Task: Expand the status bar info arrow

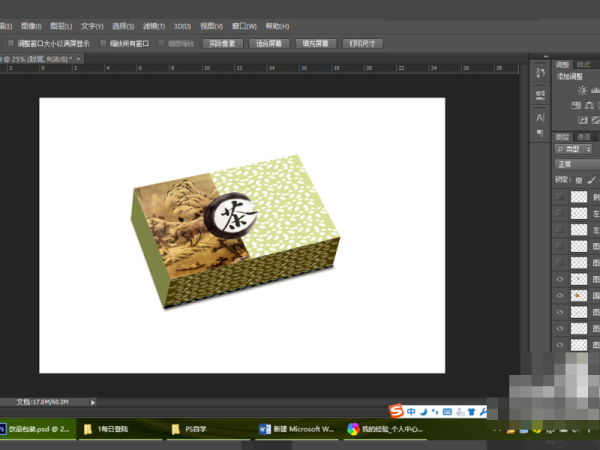Action: coord(93,402)
